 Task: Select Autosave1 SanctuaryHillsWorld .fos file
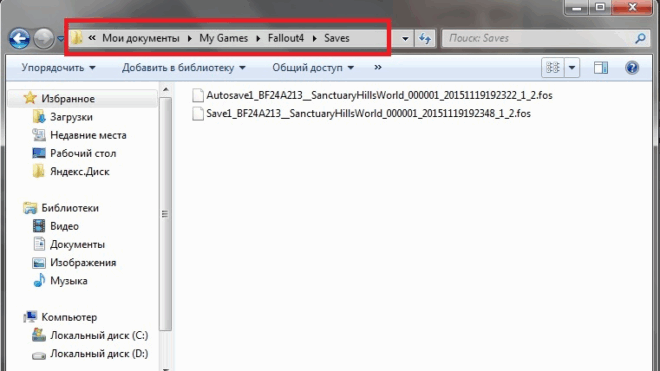(x=372, y=96)
